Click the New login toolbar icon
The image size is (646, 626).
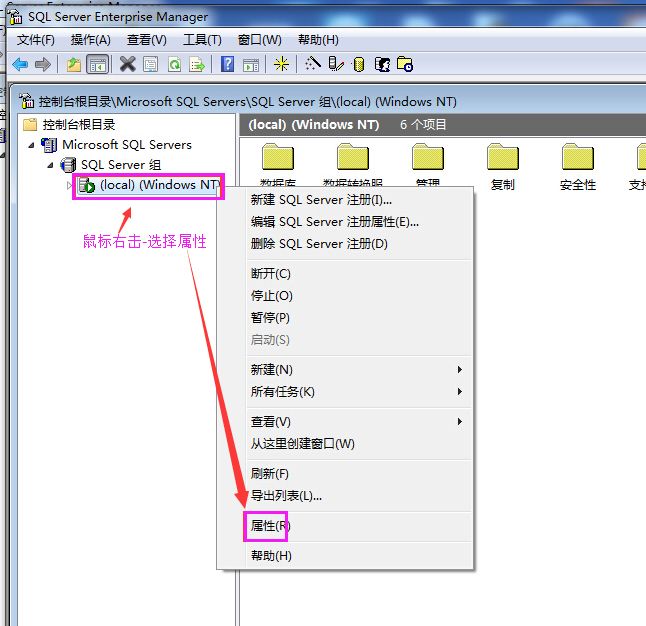[x=382, y=64]
